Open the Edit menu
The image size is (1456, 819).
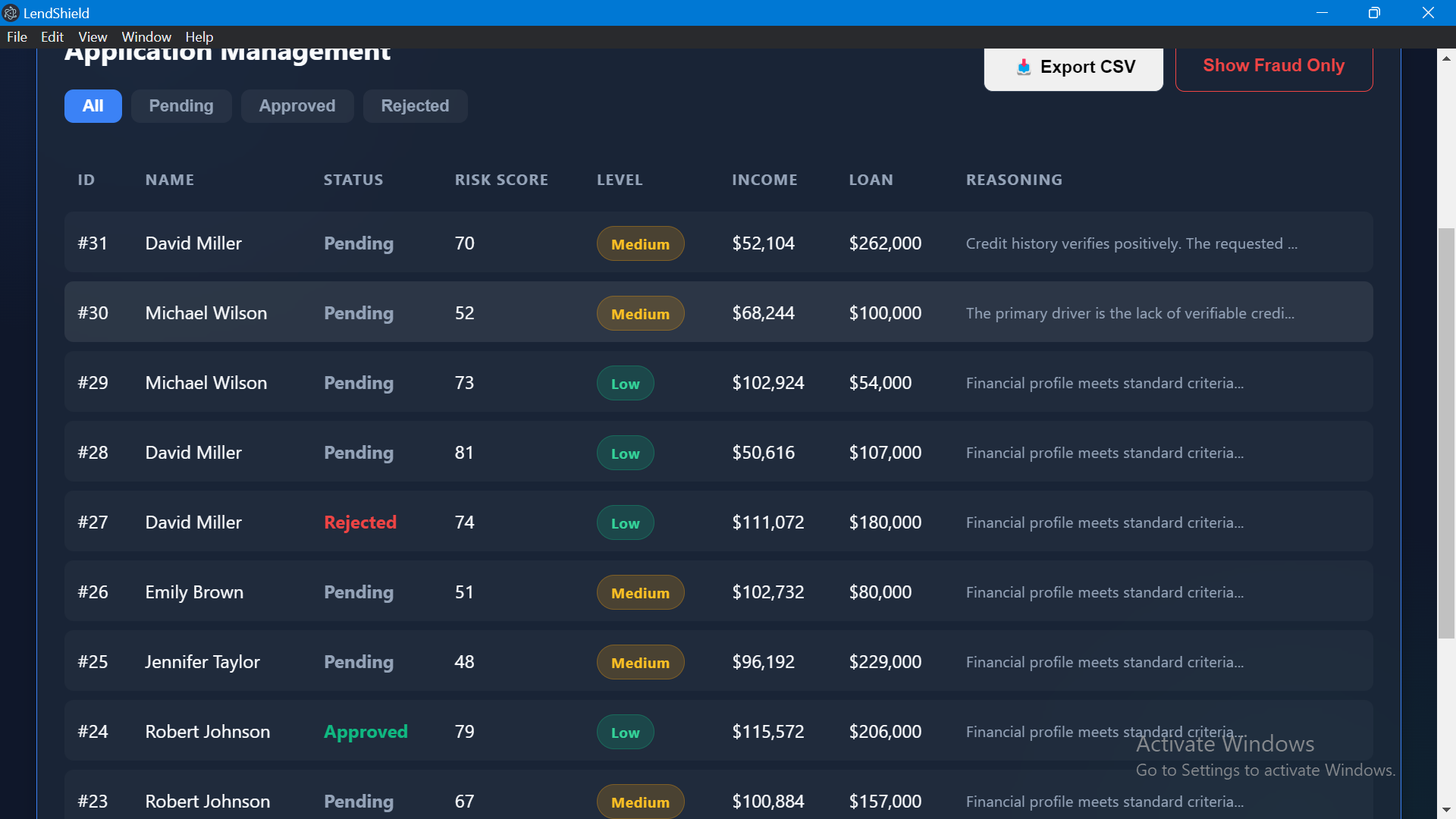click(x=52, y=37)
